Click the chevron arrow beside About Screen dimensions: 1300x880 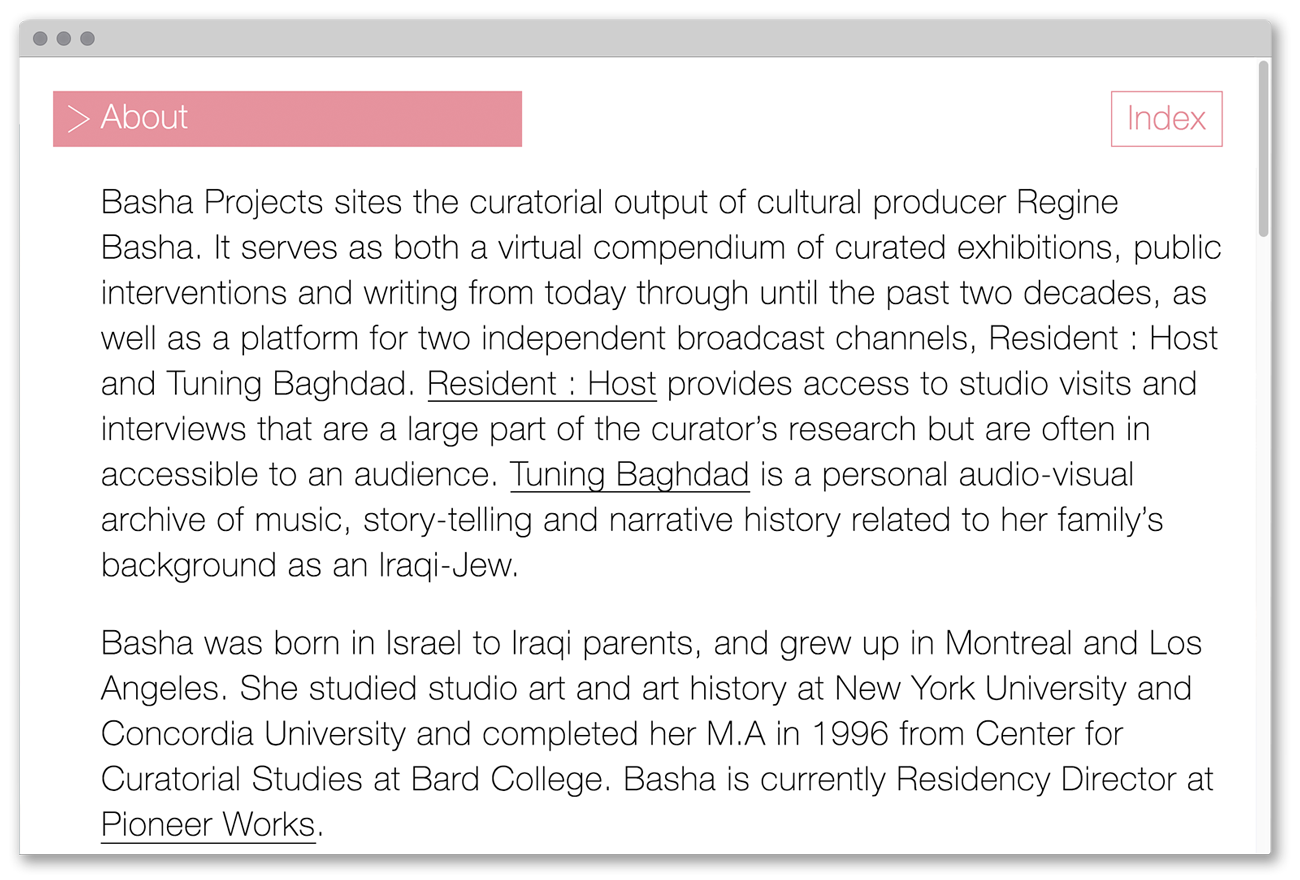78,119
